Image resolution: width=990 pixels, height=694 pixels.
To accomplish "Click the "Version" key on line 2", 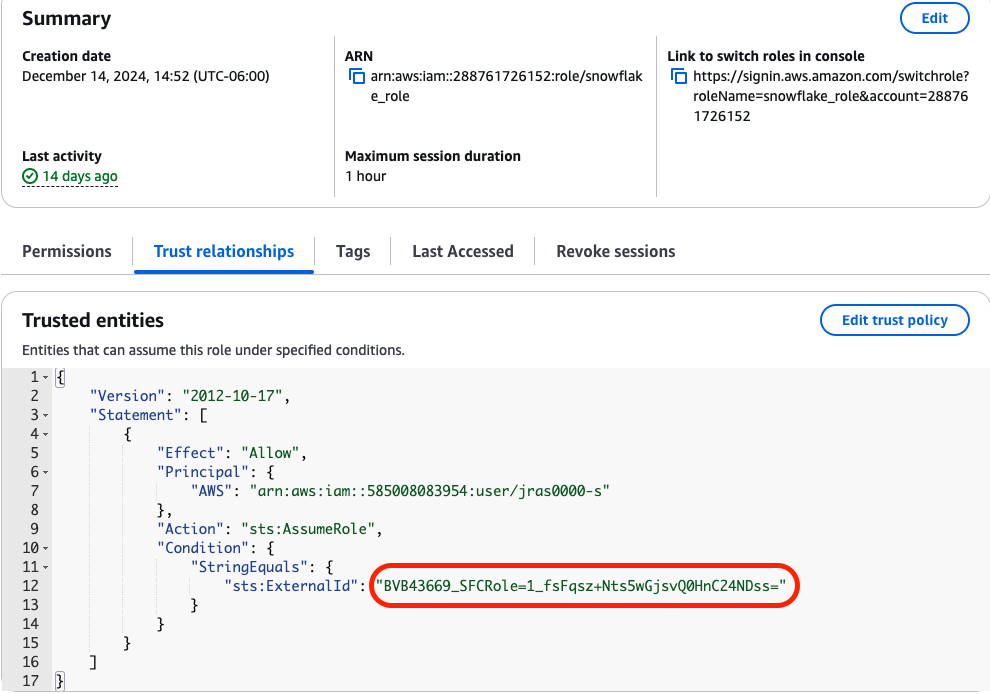I will (x=128, y=396).
